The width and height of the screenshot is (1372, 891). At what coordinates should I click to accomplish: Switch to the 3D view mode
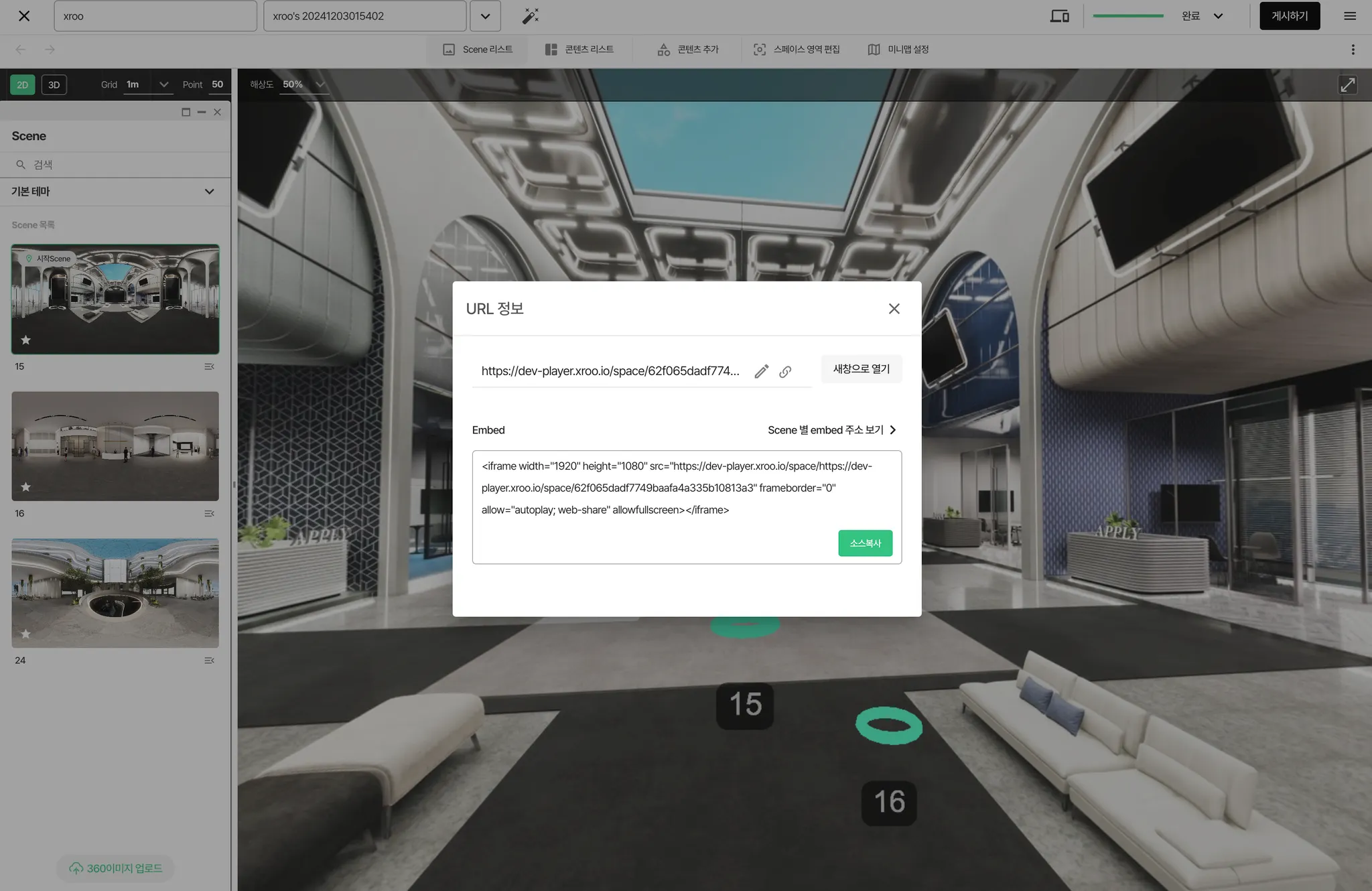[54, 85]
